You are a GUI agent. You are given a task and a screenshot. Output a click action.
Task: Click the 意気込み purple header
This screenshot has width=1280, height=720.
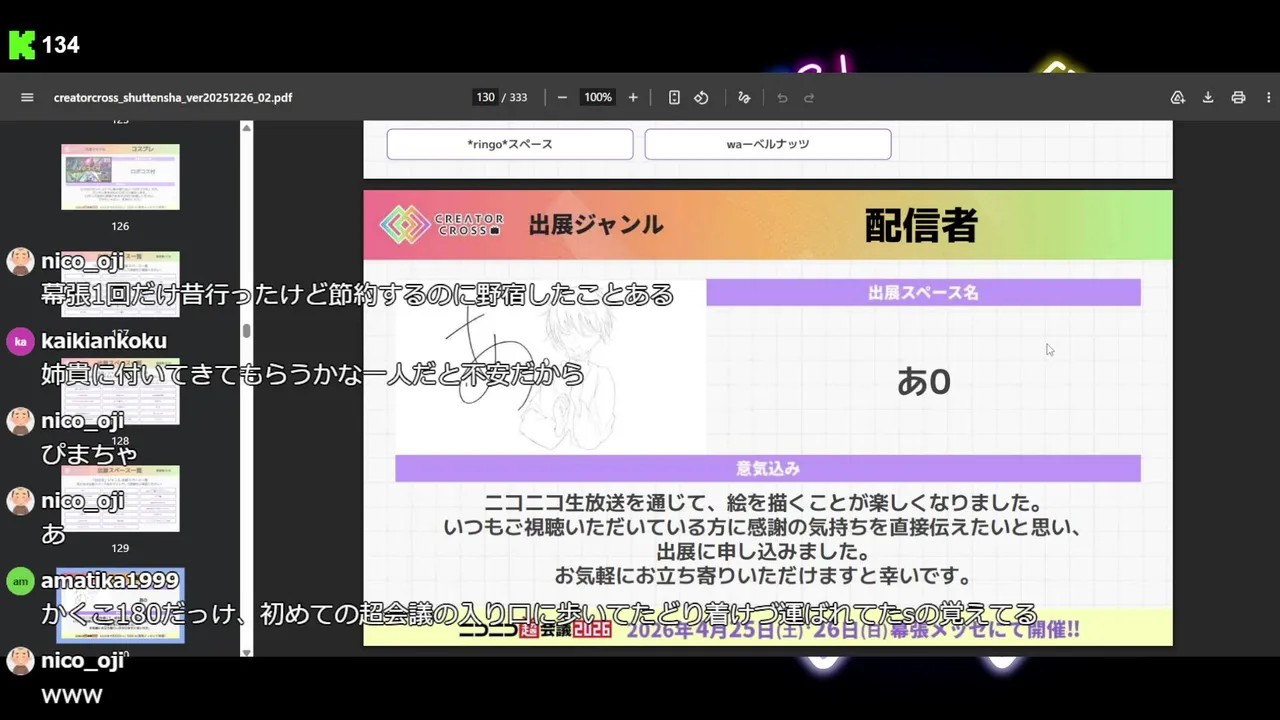point(768,468)
